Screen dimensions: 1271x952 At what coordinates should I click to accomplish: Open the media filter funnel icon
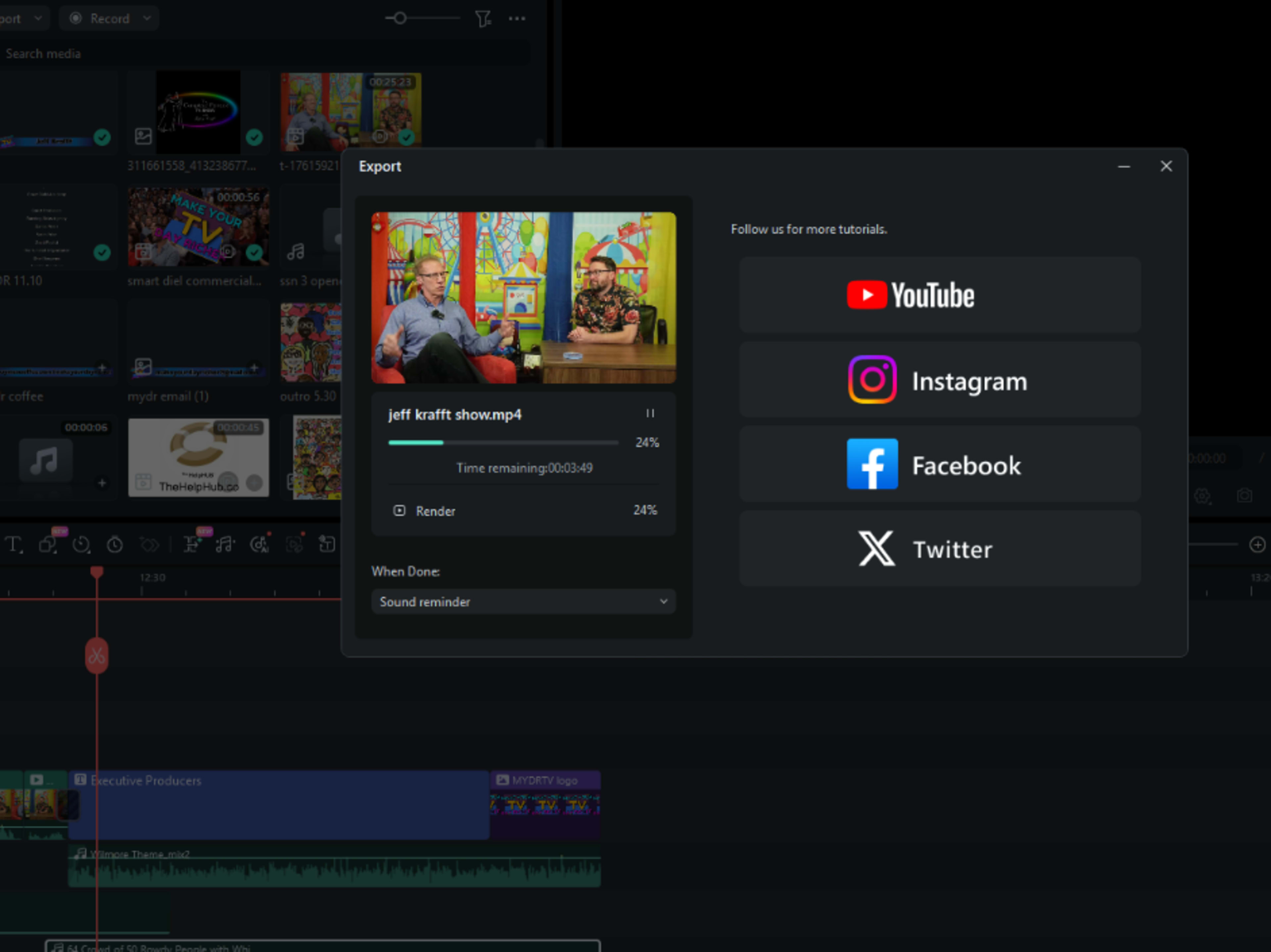coord(483,19)
